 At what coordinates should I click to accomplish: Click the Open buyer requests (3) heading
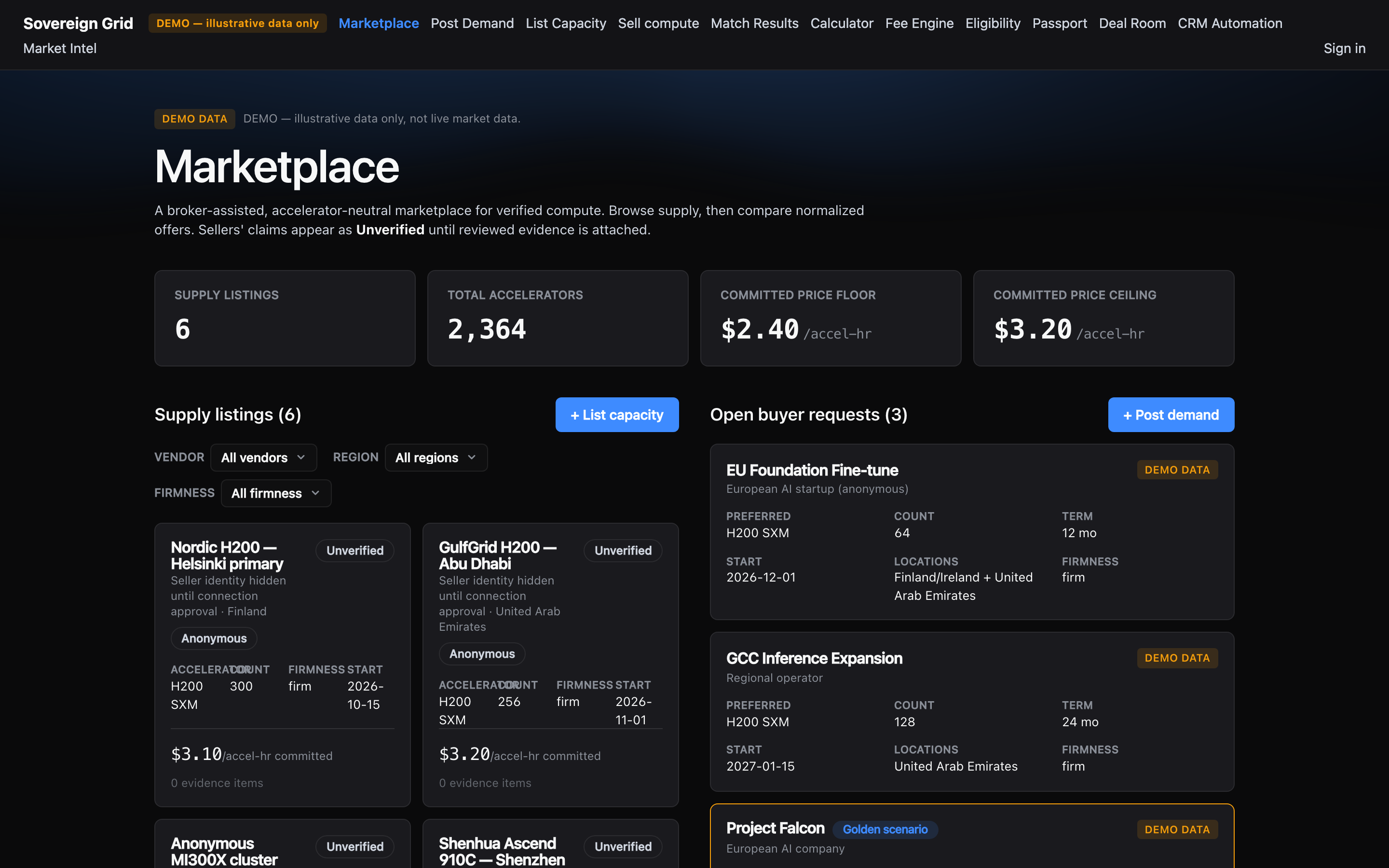tap(809, 415)
